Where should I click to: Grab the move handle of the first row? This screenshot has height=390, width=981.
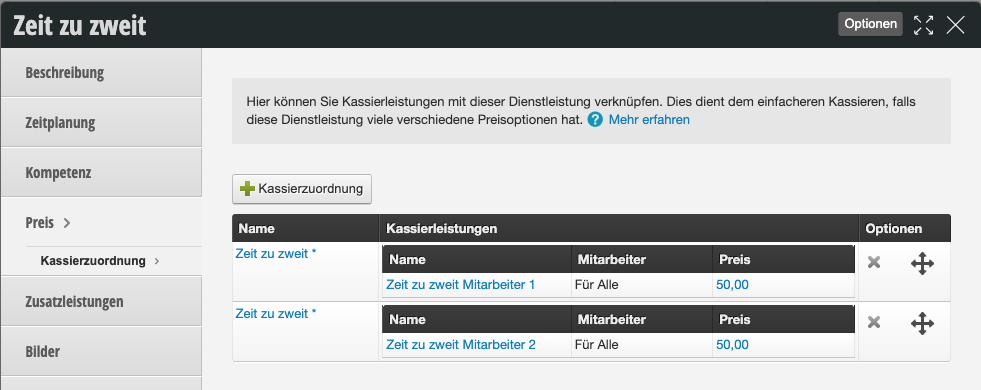pyautogui.click(x=922, y=264)
